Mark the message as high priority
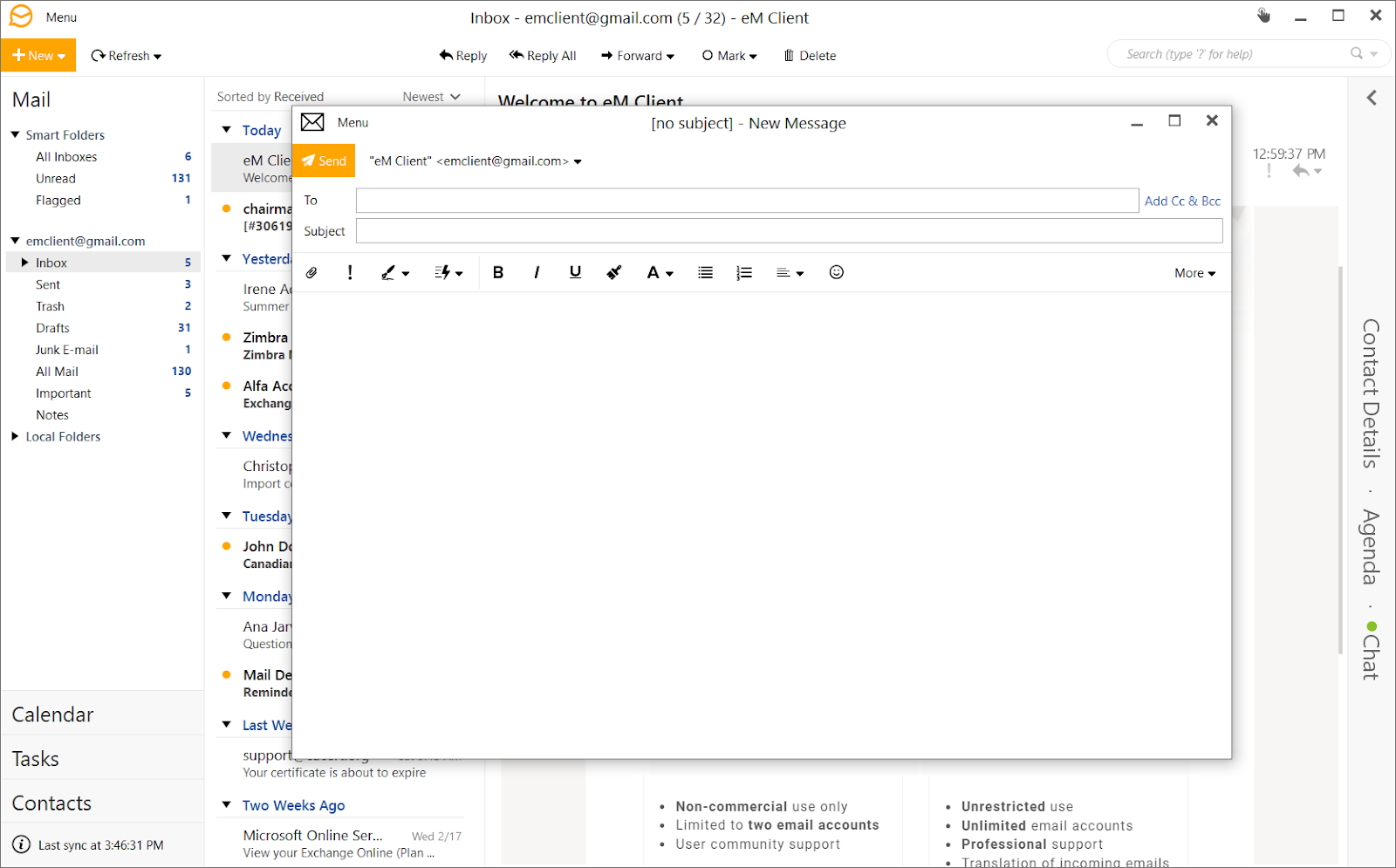This screenshot has height=868, width=1396. click(x=349, y=272)
